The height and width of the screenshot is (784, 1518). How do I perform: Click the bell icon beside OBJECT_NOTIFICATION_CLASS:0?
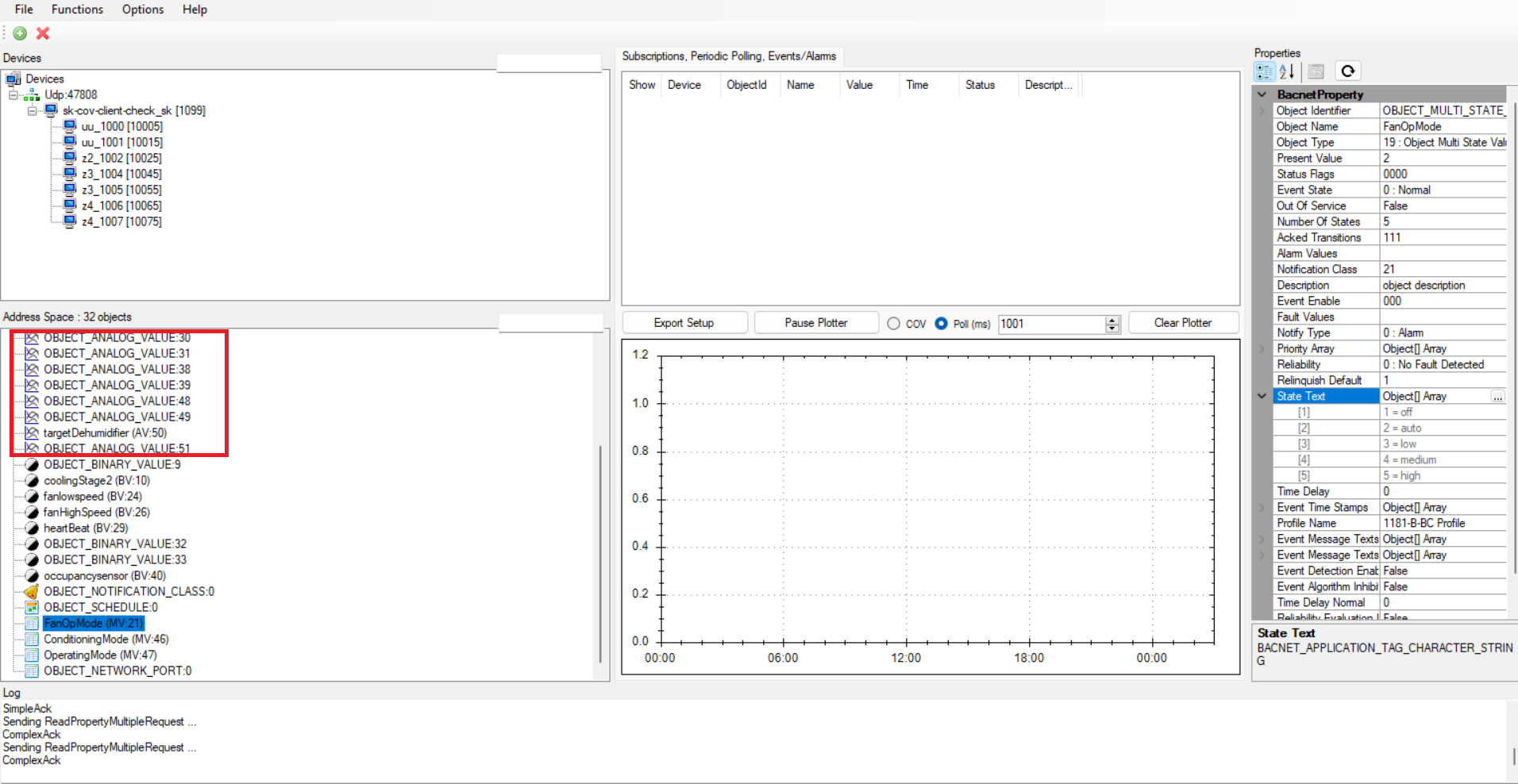32,591
